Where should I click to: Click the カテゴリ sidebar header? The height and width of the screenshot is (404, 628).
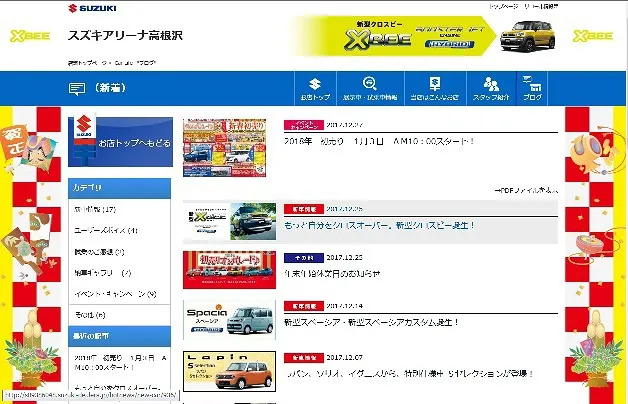click(x=119, y=188)
